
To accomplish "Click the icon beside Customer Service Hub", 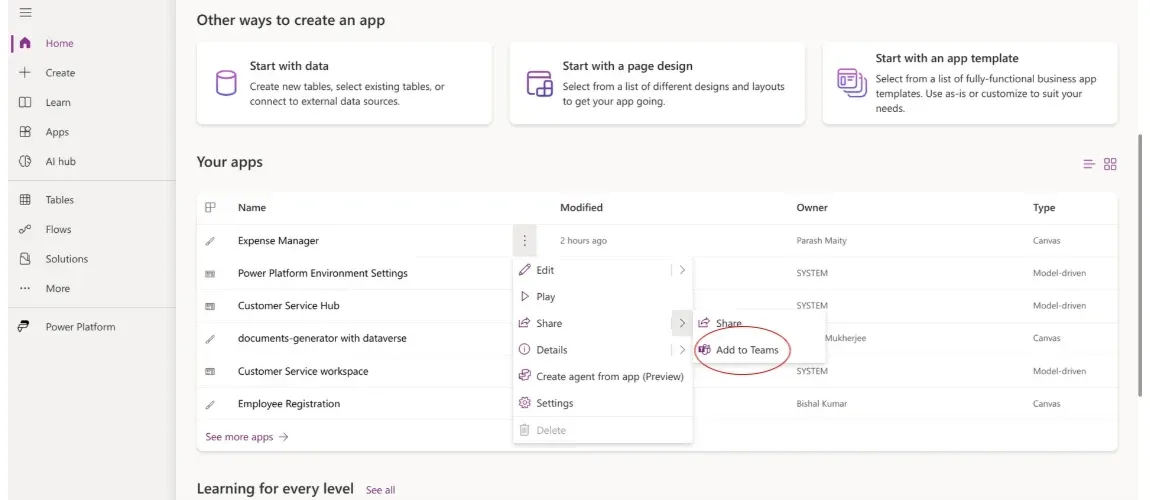I will (210, 306).
